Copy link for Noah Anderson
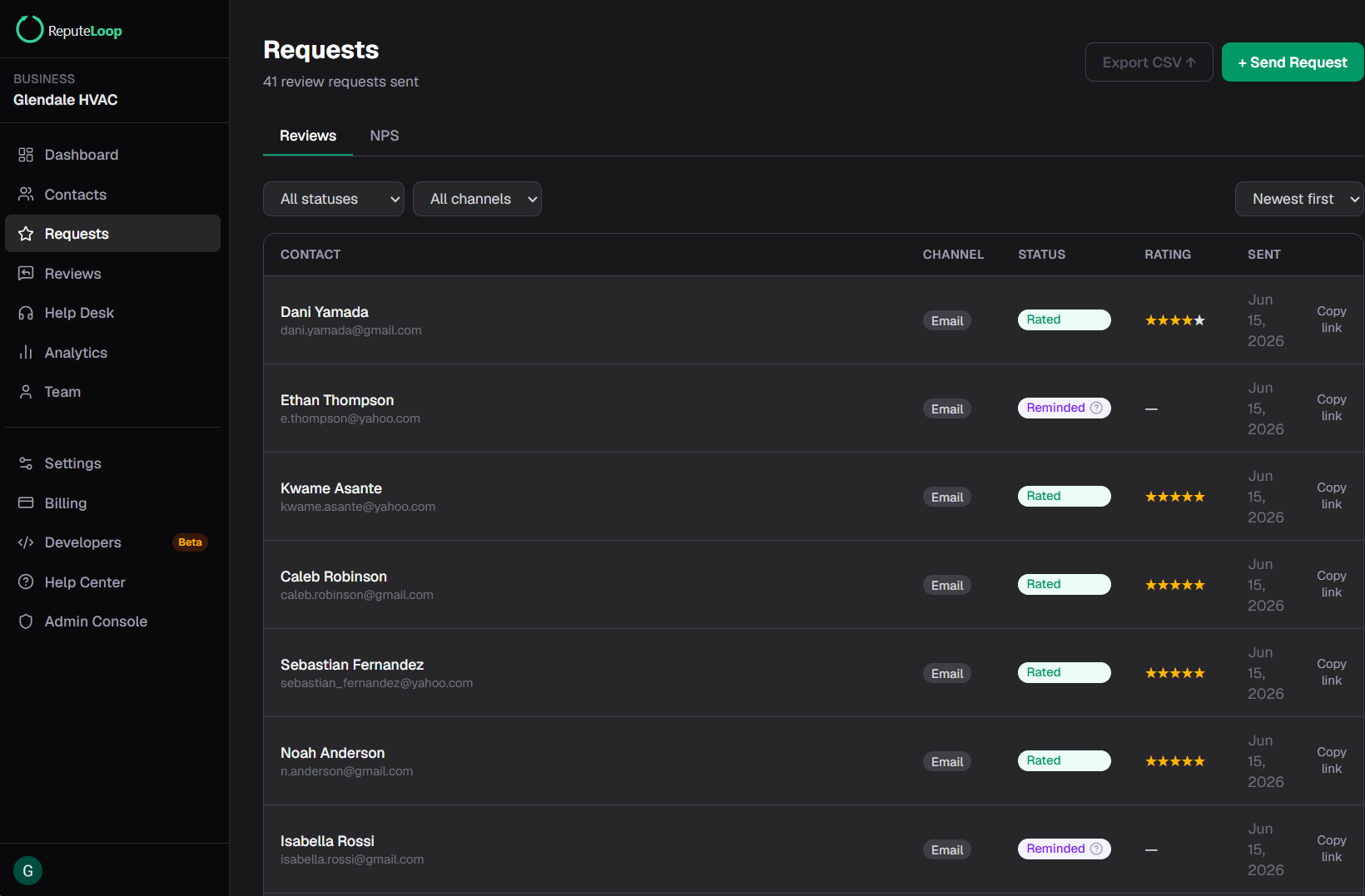 coord(1331,760)
